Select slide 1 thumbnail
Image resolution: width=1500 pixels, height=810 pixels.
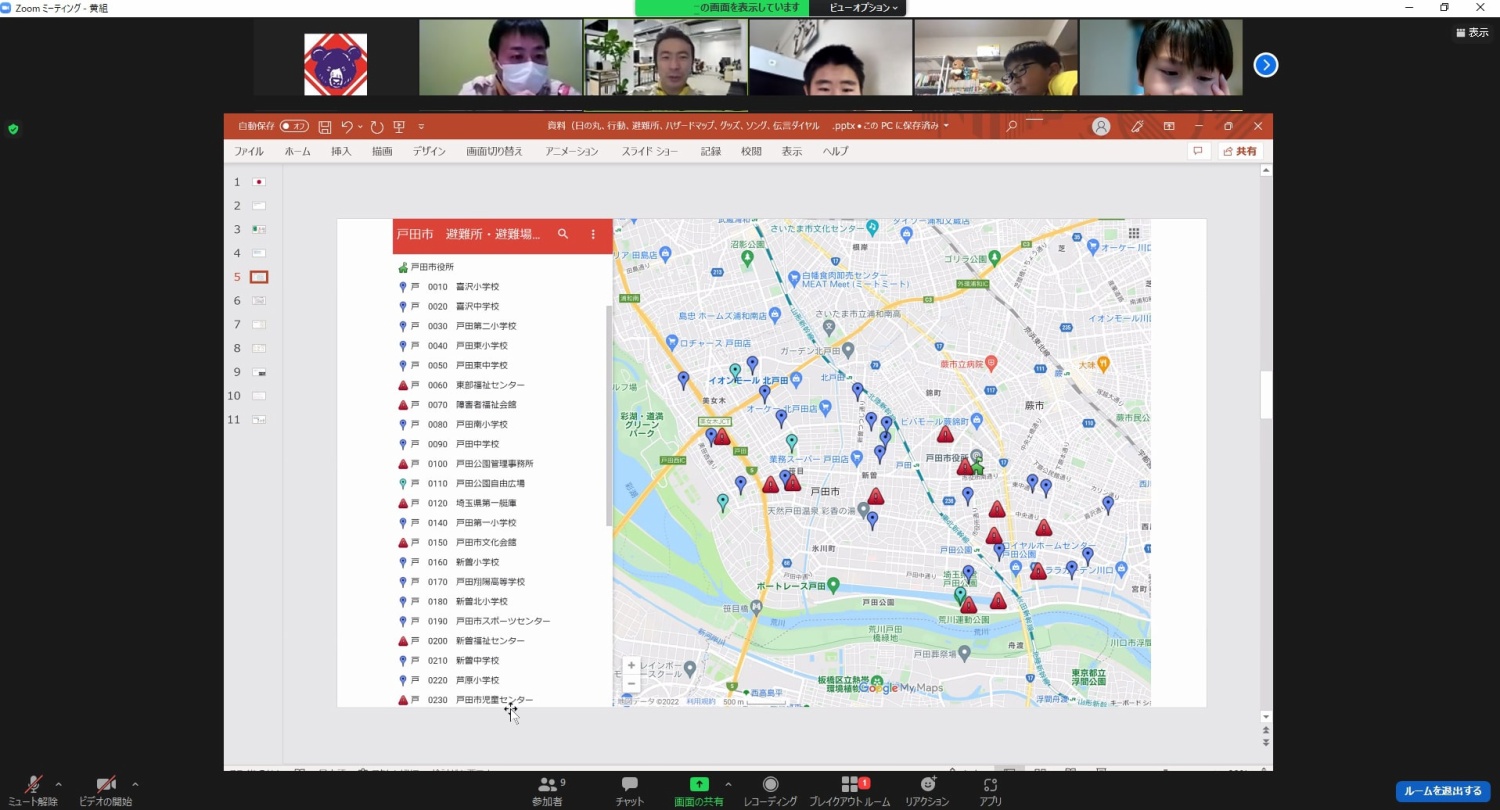[x=259, y=182]
